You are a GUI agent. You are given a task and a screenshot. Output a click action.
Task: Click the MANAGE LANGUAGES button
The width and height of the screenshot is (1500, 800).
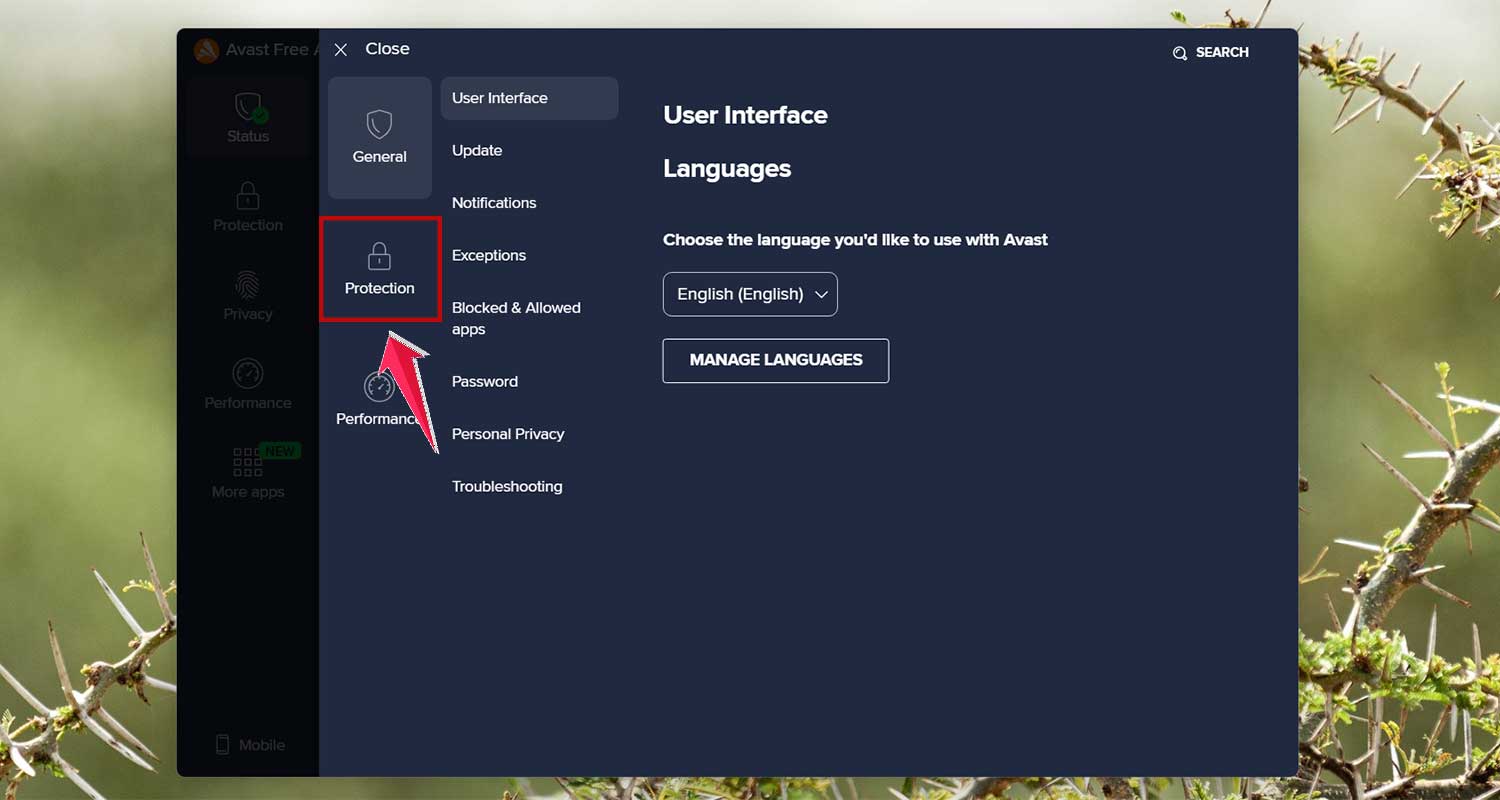(775, 360)
